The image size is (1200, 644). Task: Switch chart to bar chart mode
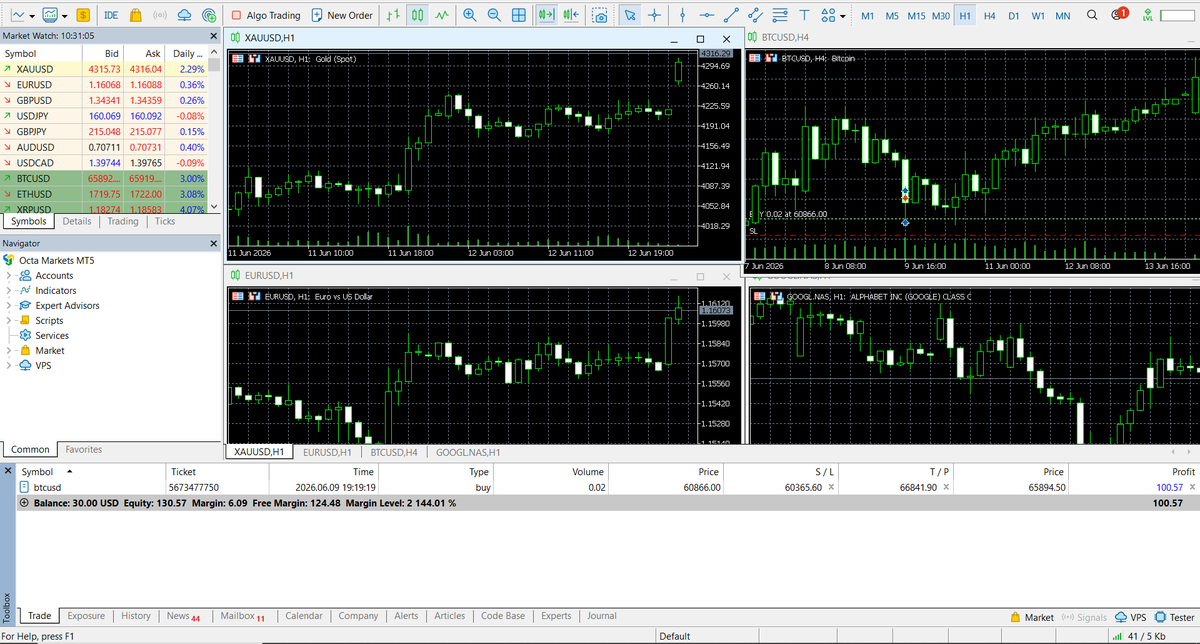(x=393, y=15)
